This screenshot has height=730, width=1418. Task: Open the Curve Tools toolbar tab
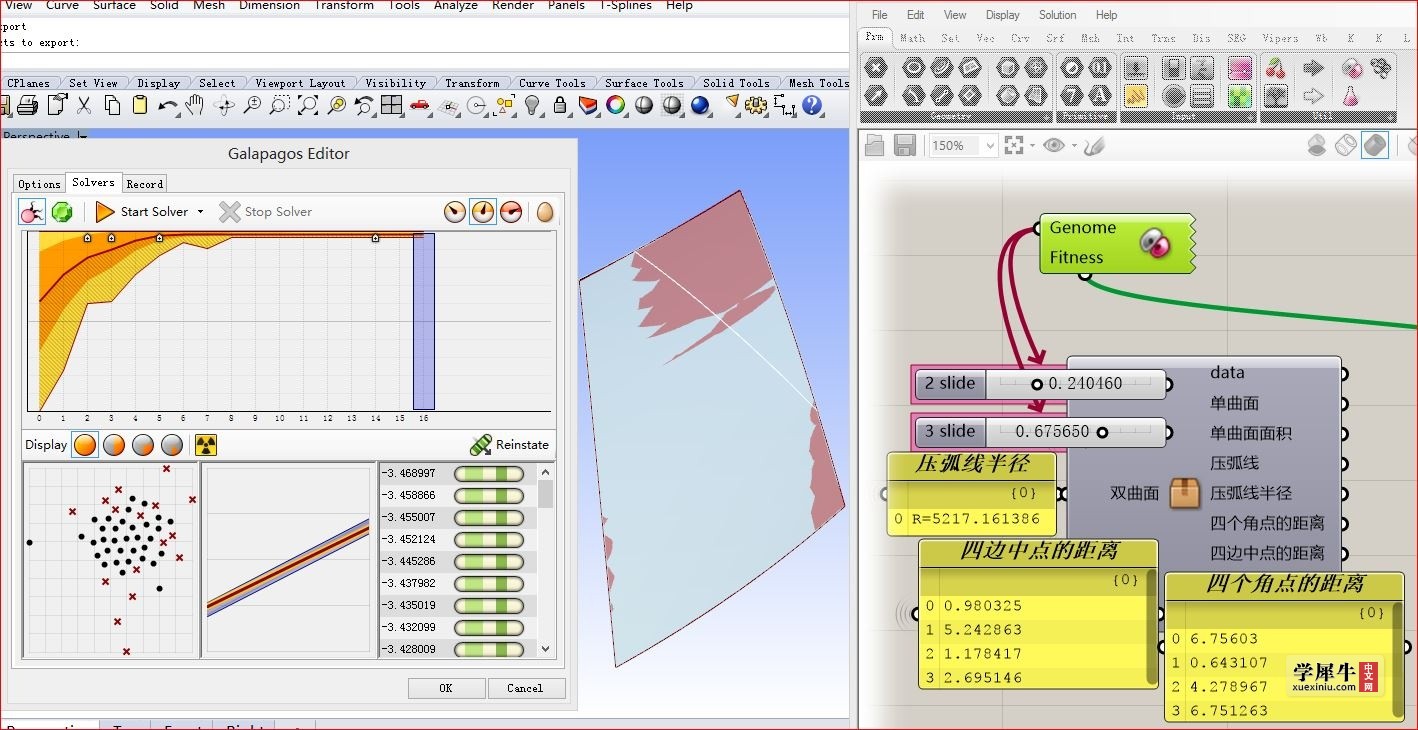(552, 83)
